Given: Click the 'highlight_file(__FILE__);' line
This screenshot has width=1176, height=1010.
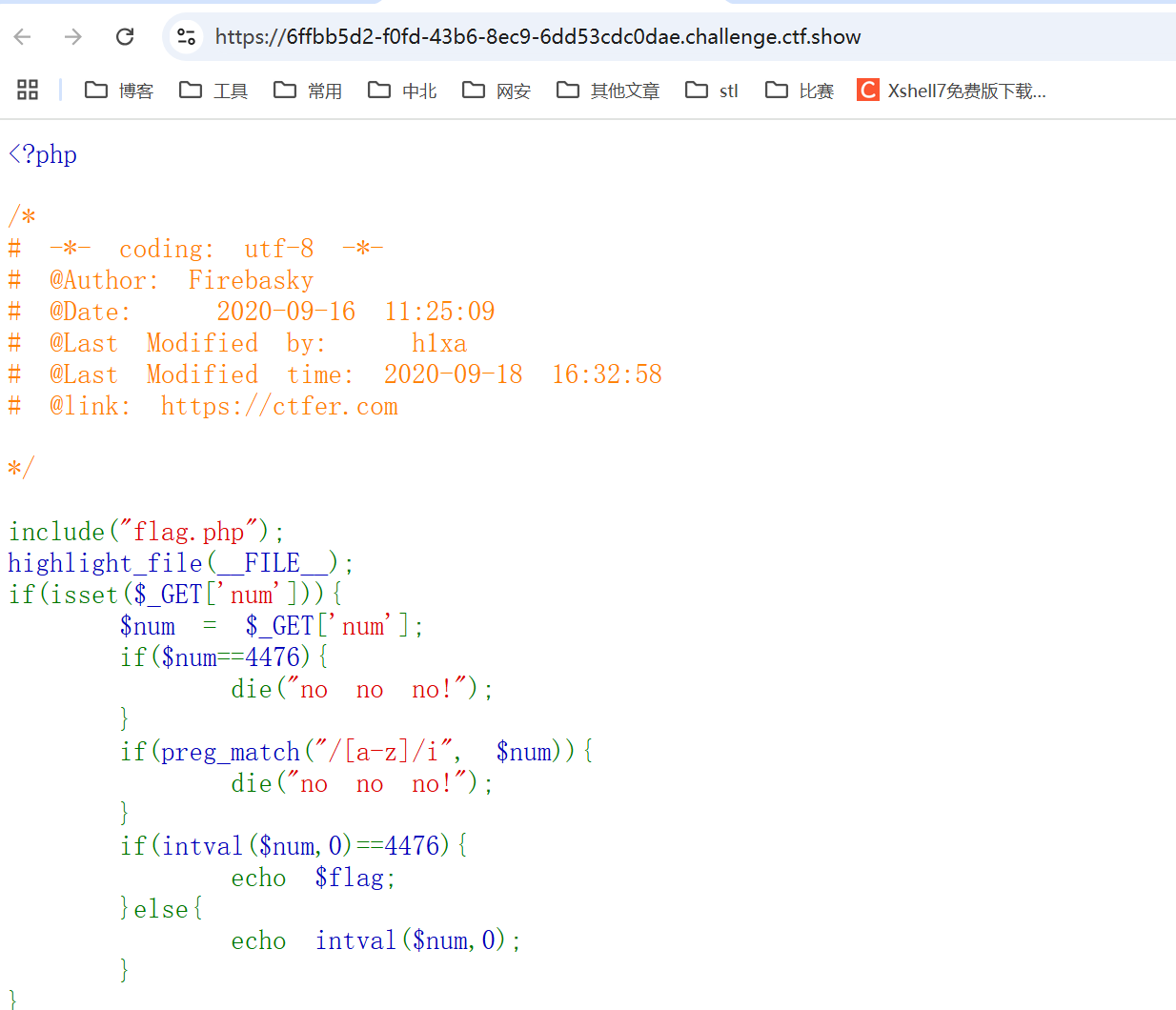Looking at the screenshot, I should point(181,563).
